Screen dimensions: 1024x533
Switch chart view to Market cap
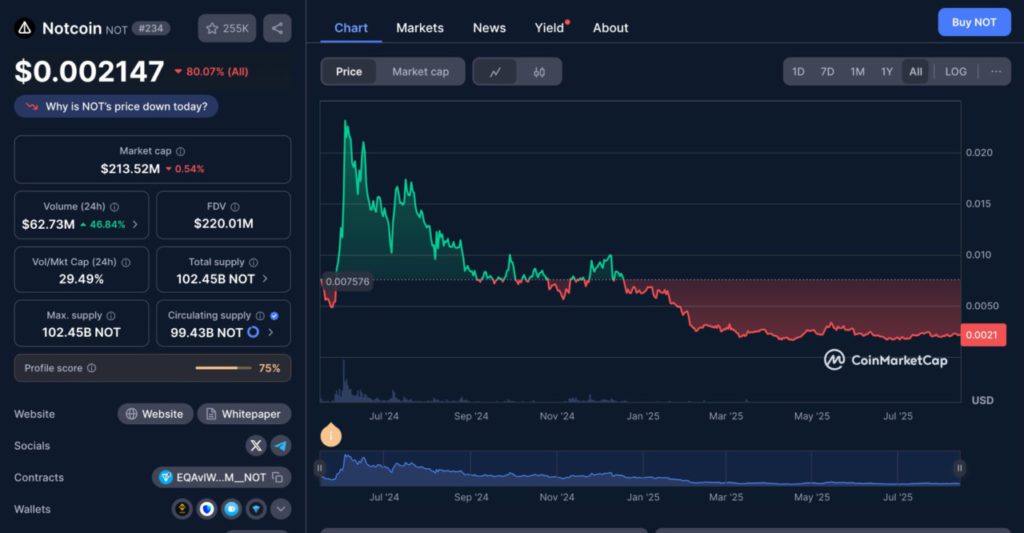(420, 72)
